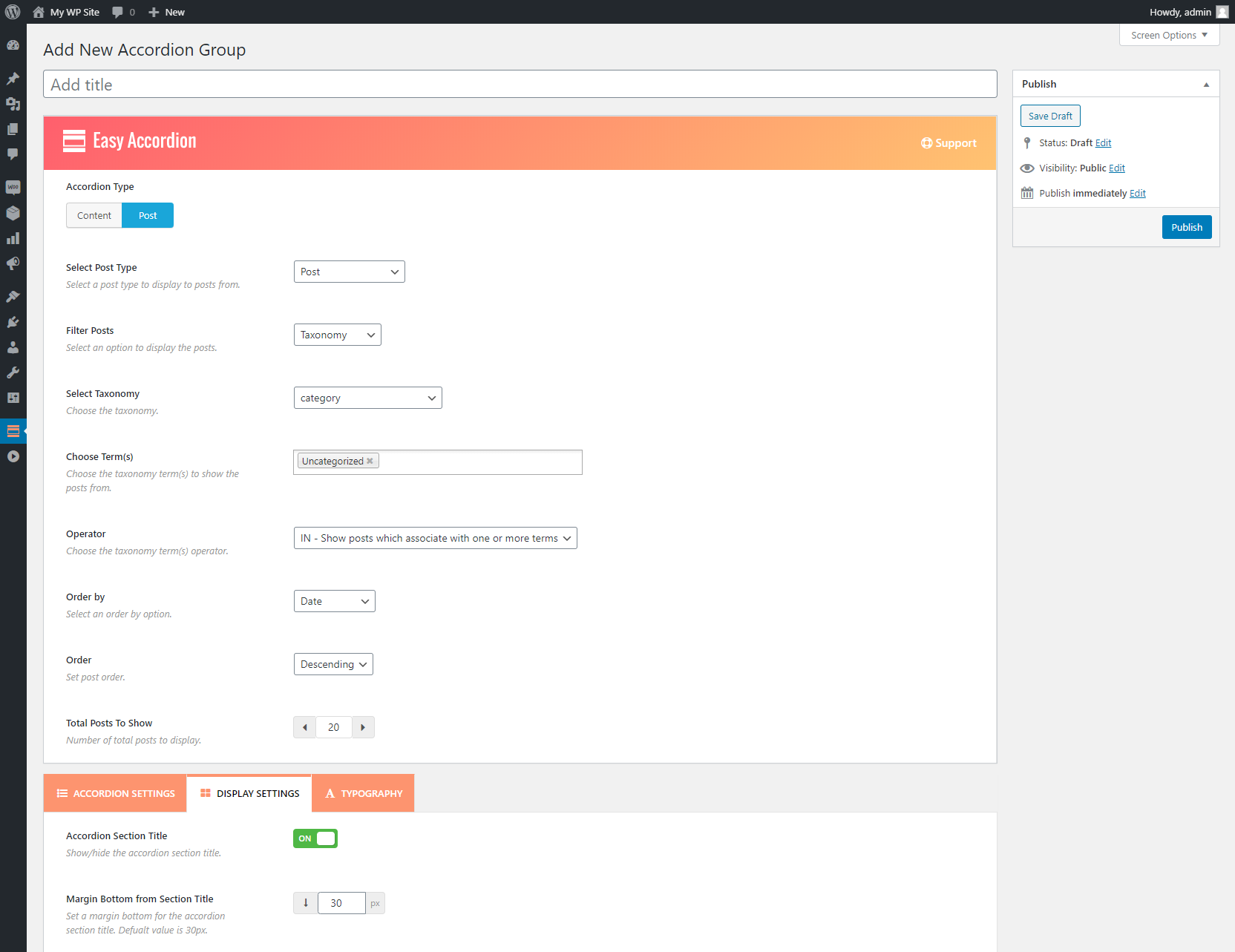Click the down arrow icon beside Margin Bottom

(x=306, y=903)
